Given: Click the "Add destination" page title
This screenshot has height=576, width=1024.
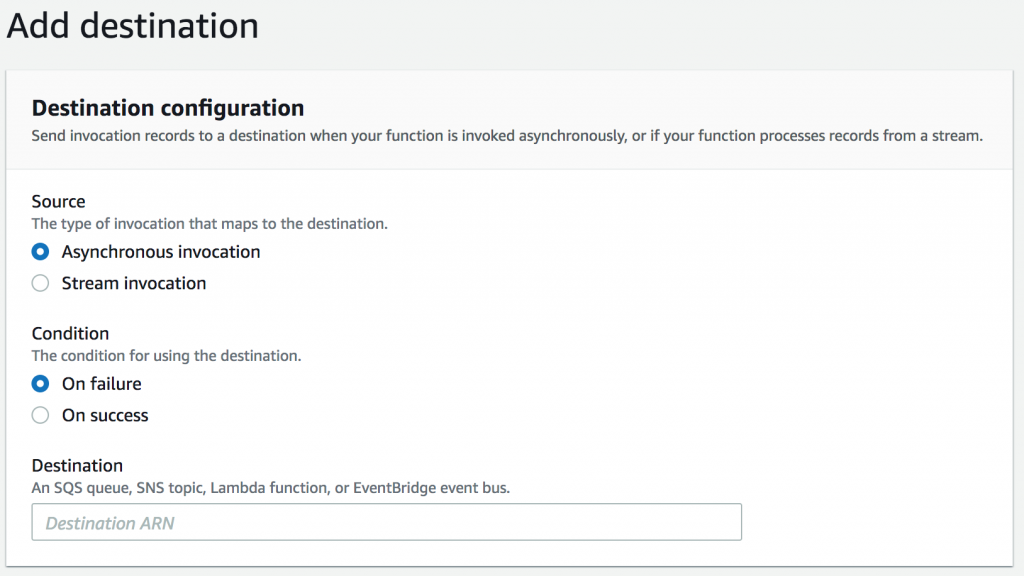Looking at the screenshot, I should [133, 26].
